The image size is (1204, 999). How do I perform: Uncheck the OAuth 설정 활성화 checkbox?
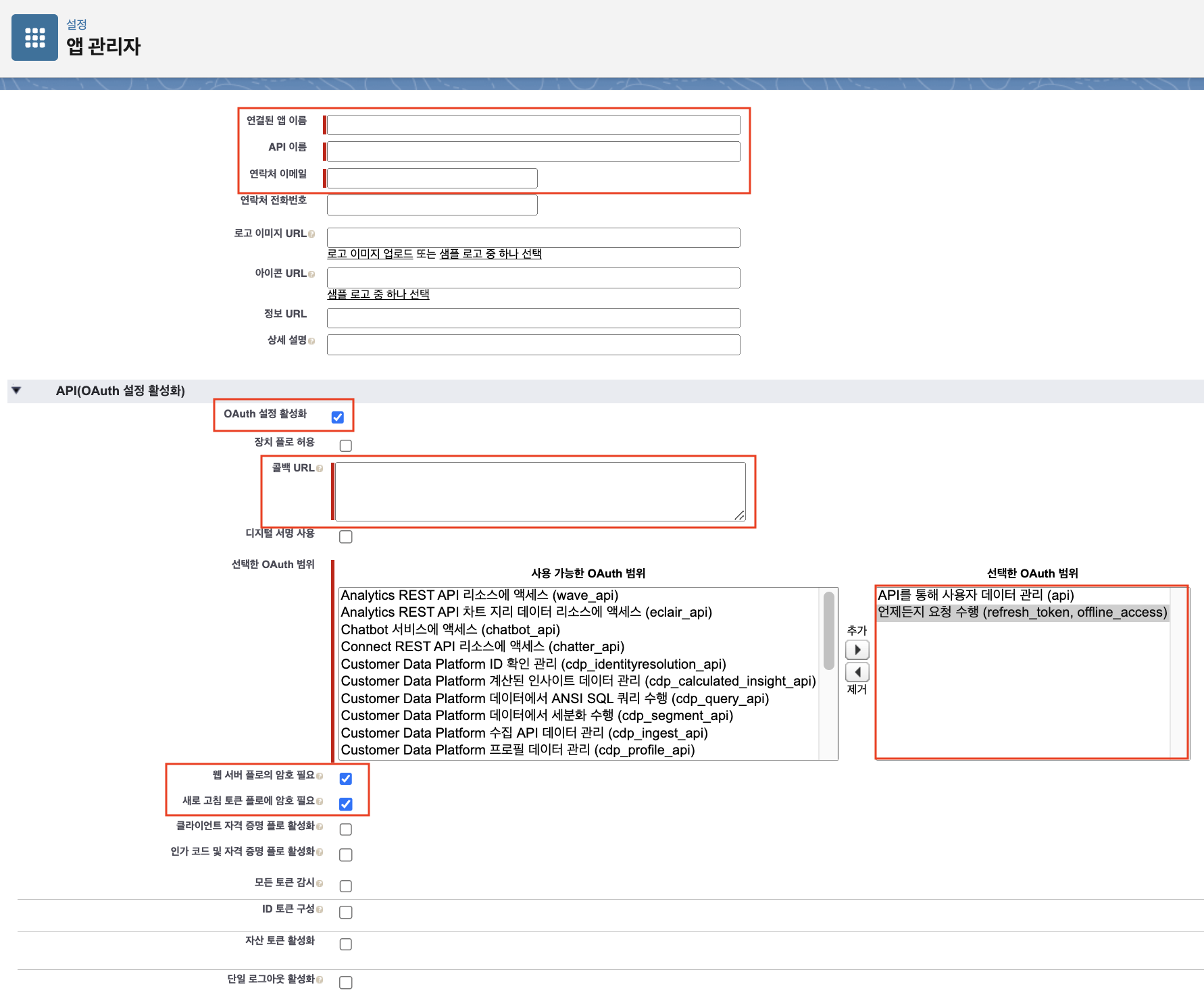point(338,417)
